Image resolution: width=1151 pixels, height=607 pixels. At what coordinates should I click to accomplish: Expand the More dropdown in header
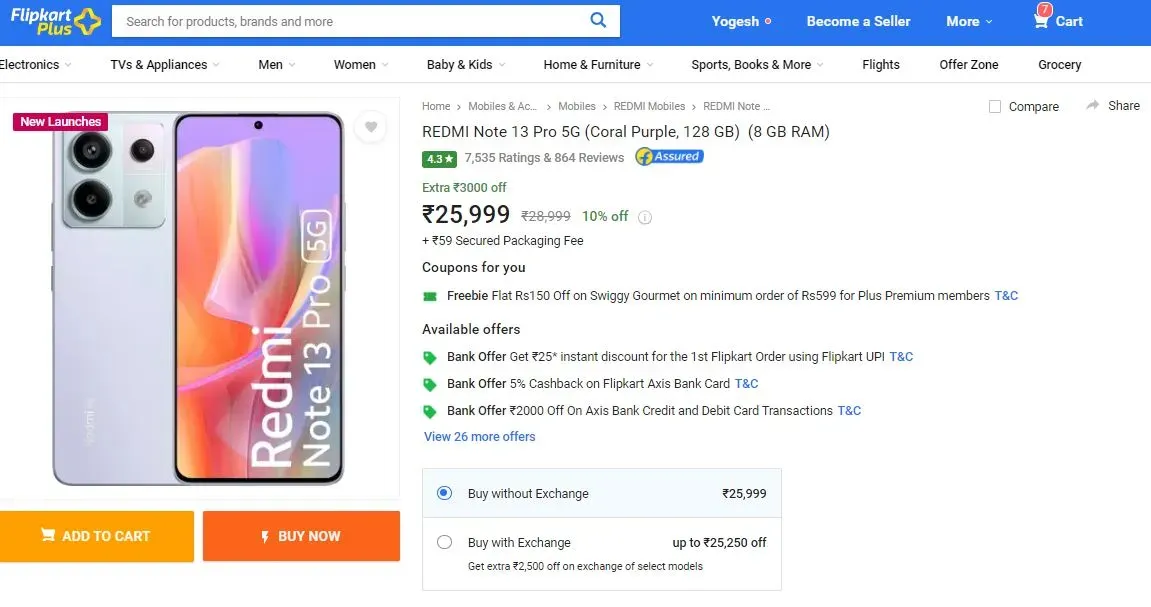pyautogui.click(x=969, y=21)
